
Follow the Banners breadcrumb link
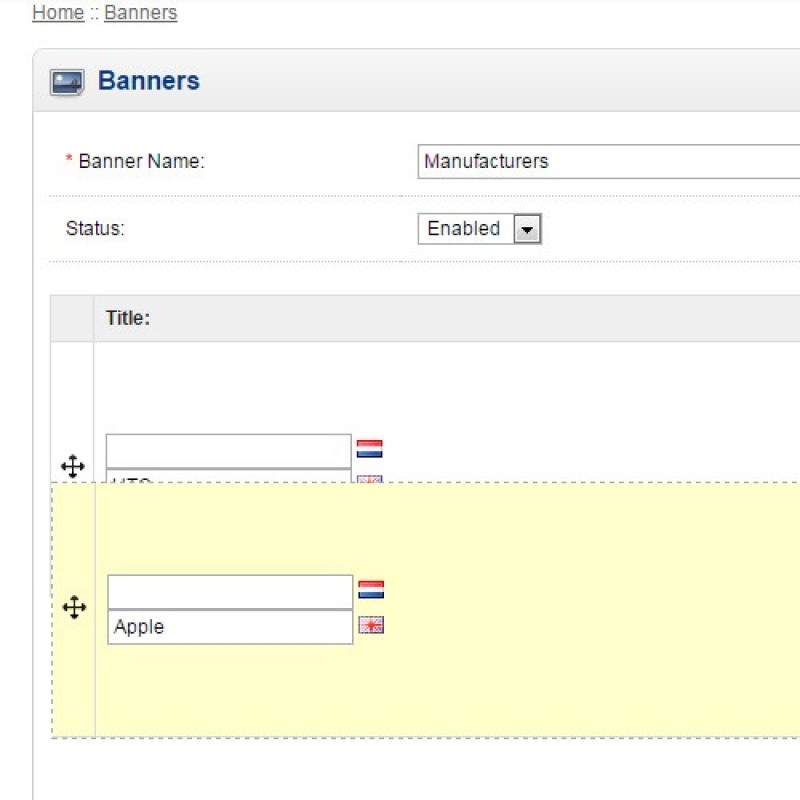(140, 12)
